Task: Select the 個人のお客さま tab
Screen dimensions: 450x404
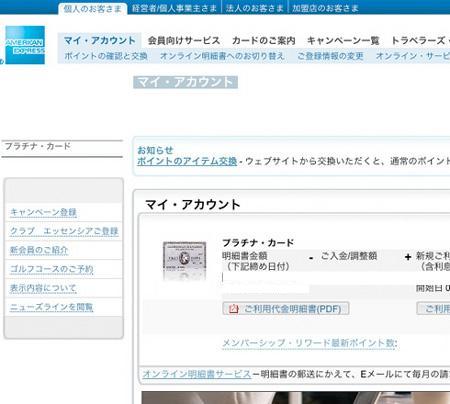Action: (x=93, y=9)
